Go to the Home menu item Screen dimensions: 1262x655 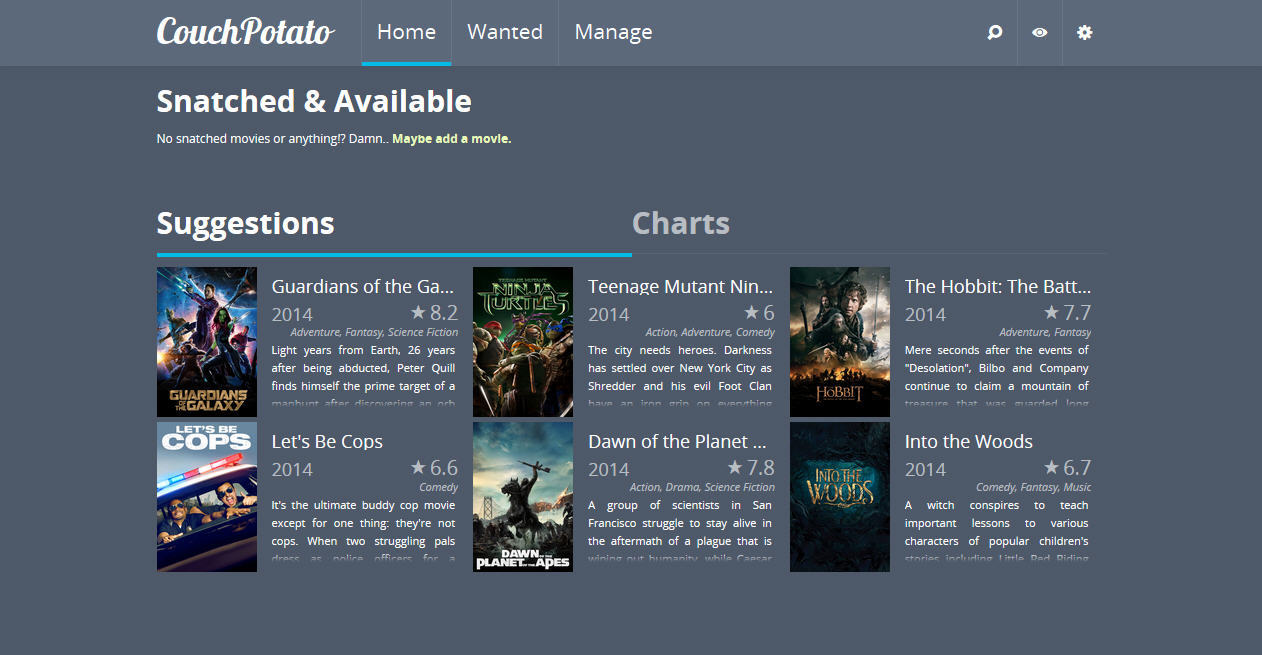(406, 32)
